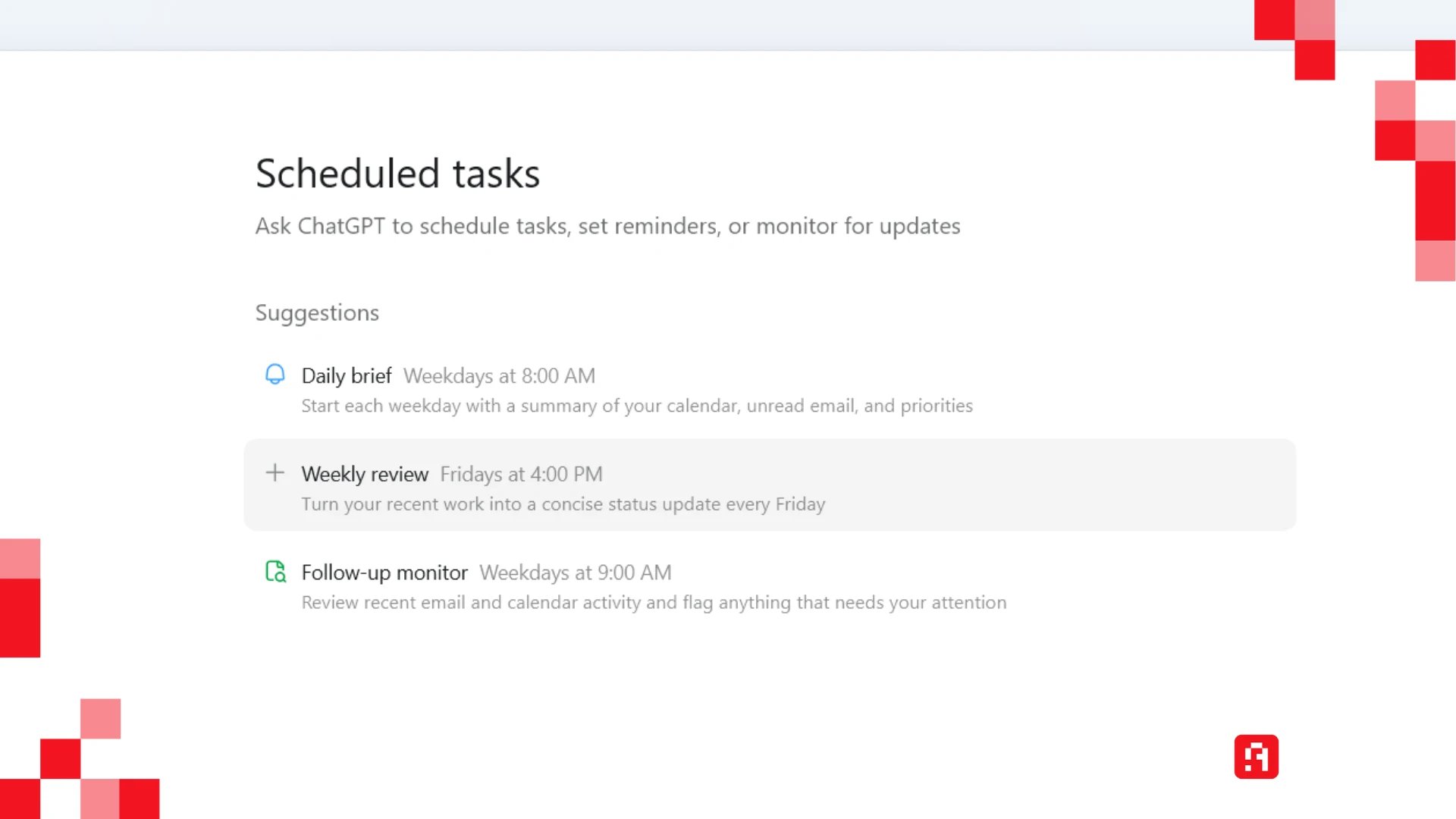
Task: Click the Suggestions section label
Action: pyautogui.click(x=317, y=312)
